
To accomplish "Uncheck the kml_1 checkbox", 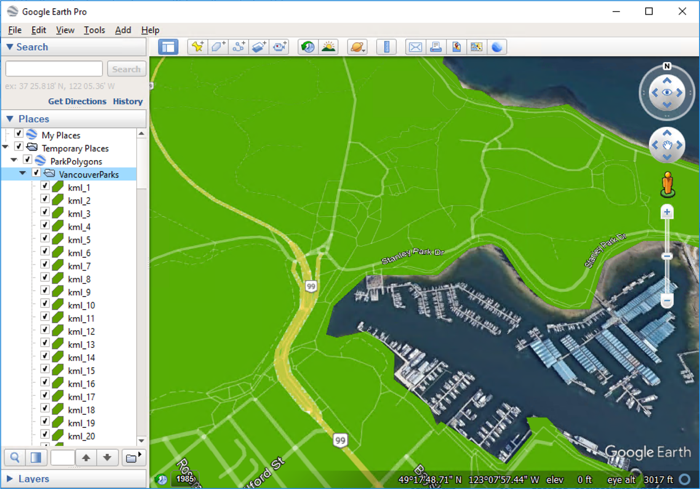I will tap(45, 185).
